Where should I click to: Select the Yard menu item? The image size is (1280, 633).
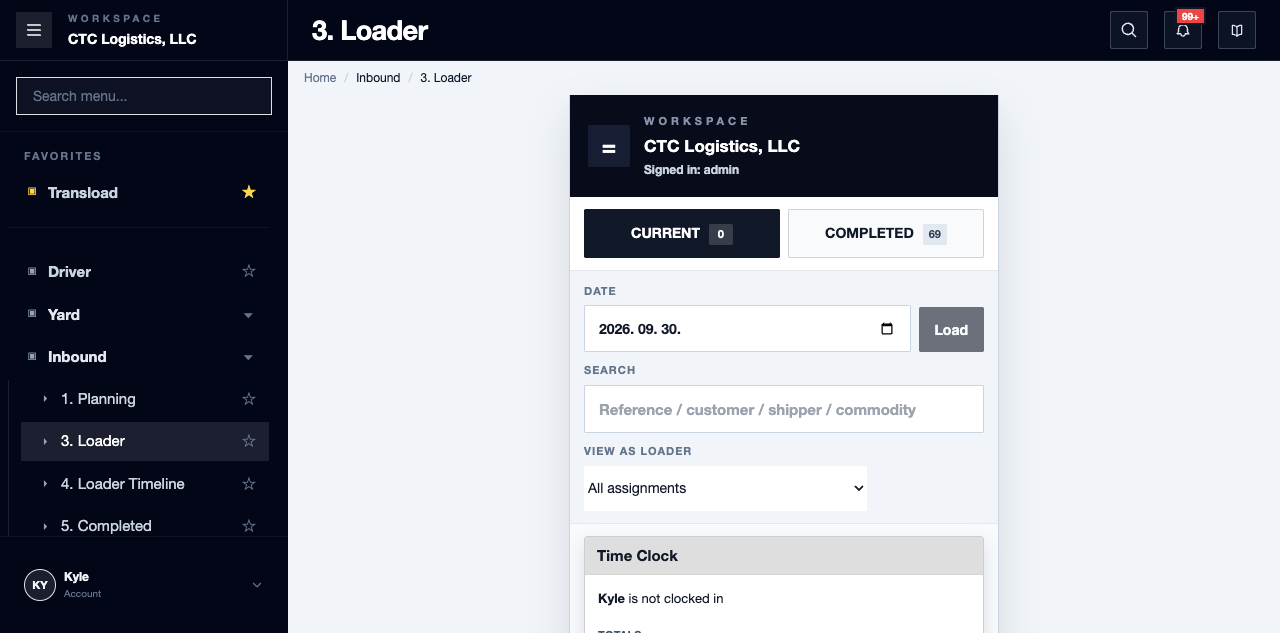[64, 314]
